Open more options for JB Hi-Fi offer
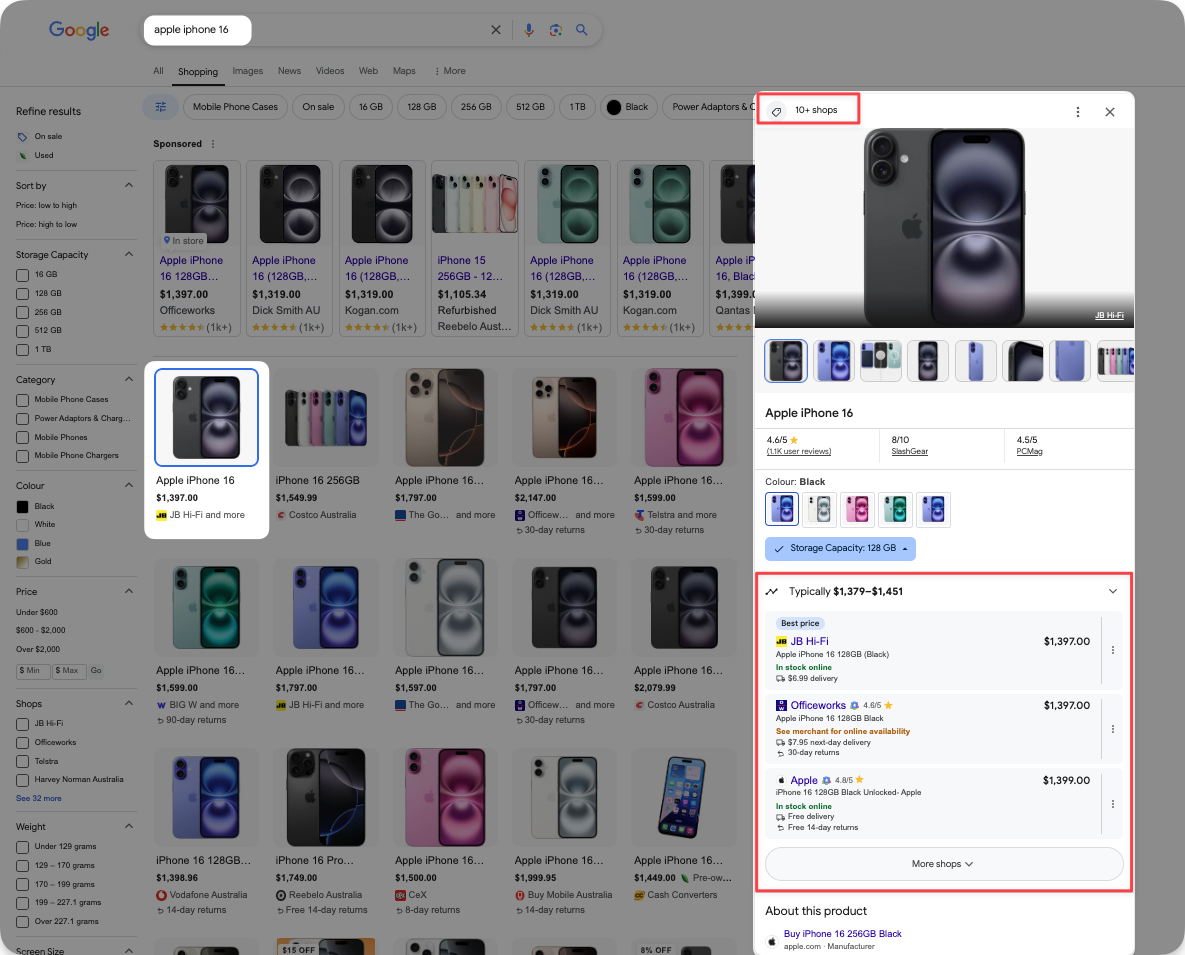 [1113, 650]
